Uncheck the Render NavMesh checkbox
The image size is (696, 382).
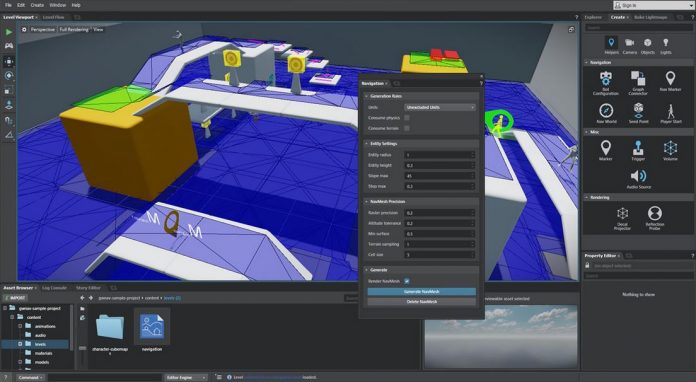click(407, 281)
